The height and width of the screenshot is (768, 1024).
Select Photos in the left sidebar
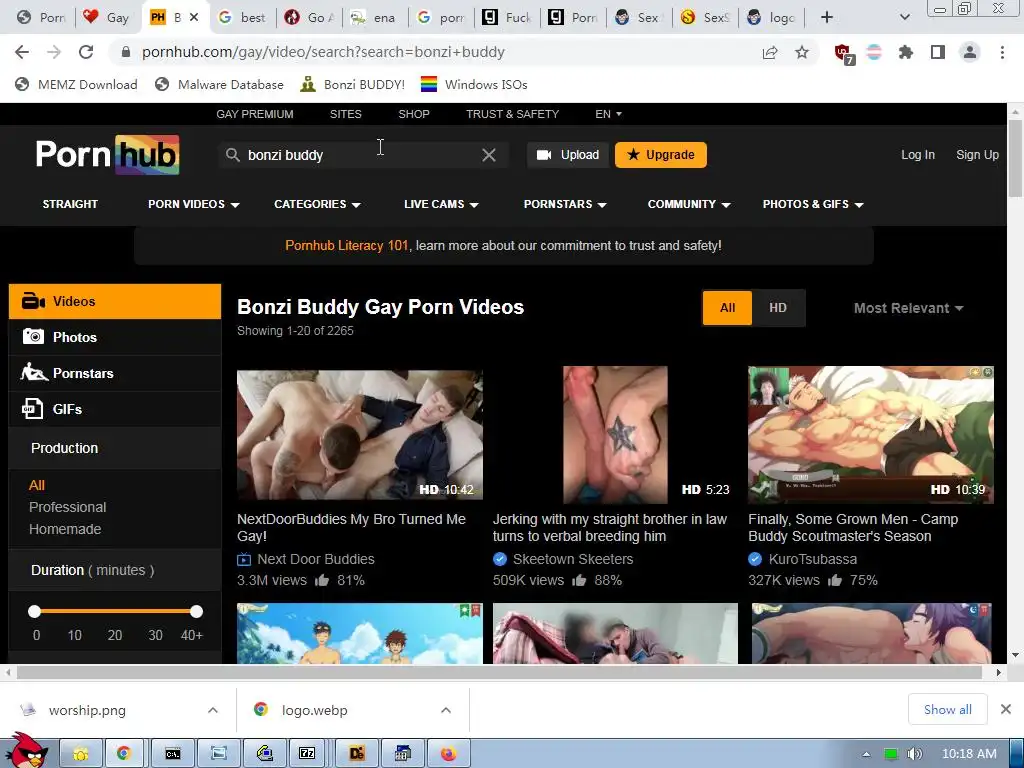[115, 337]
